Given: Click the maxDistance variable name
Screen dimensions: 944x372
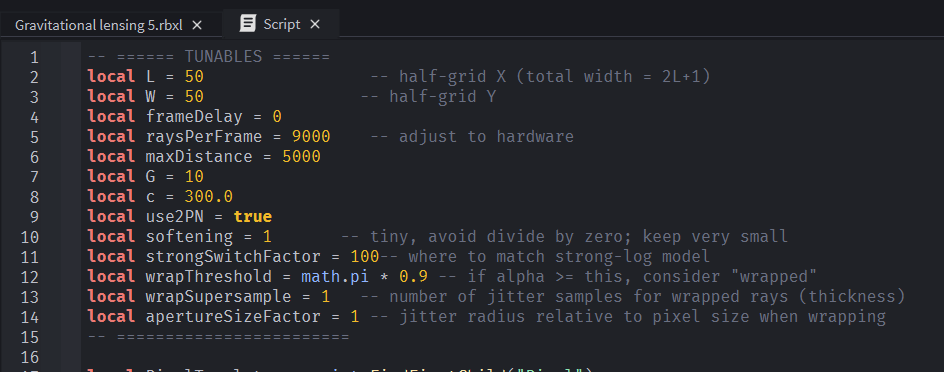Looking at the screenshot, I should click(199, 157).
